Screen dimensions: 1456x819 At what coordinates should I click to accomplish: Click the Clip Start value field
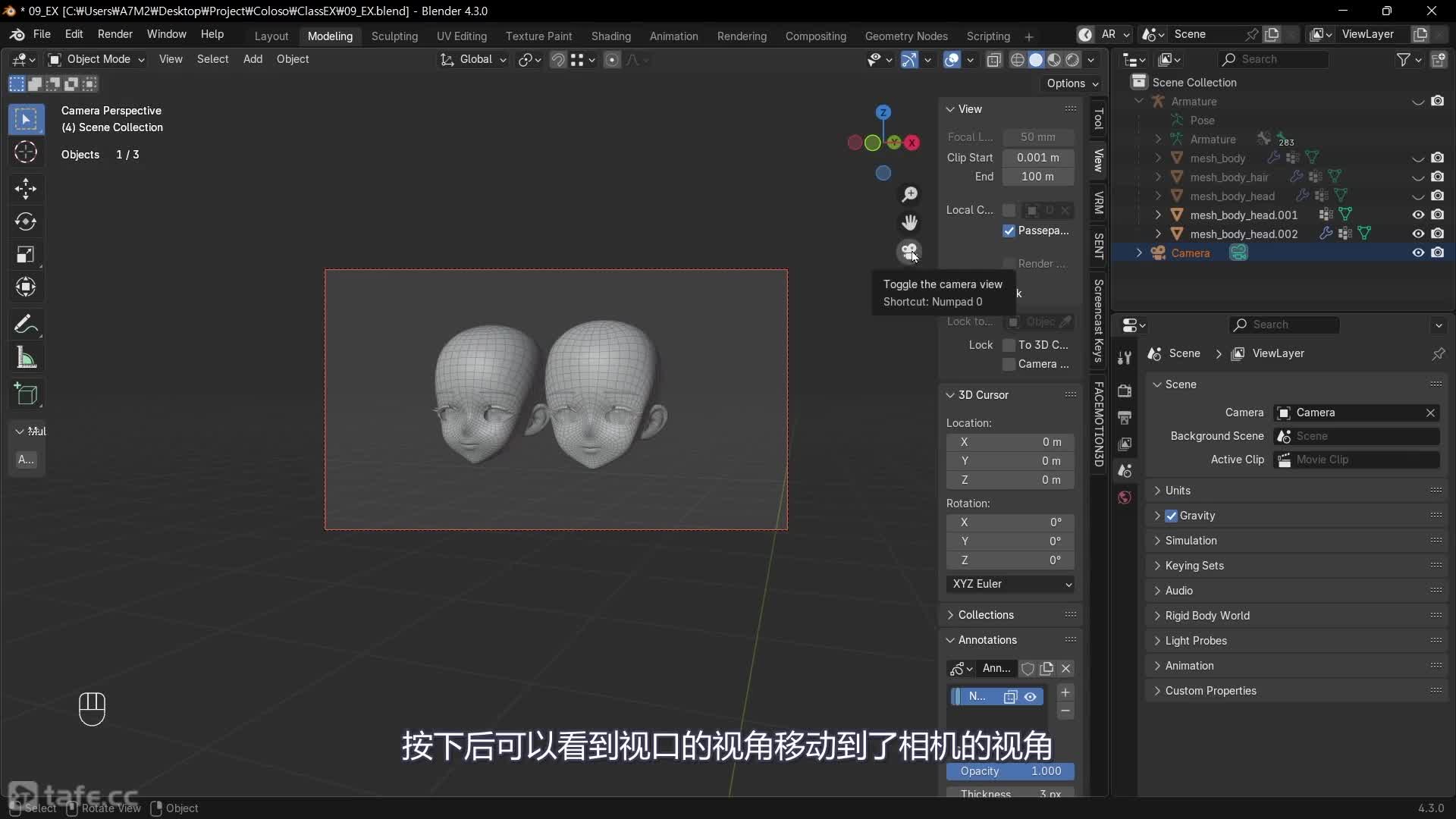1037,158
